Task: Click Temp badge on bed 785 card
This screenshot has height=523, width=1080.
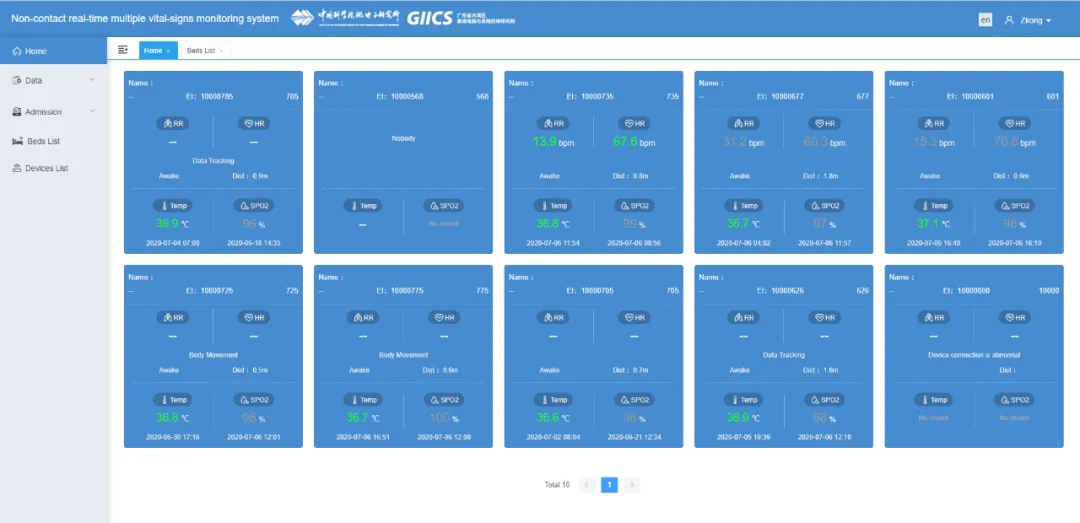Action: coord(172,205)
